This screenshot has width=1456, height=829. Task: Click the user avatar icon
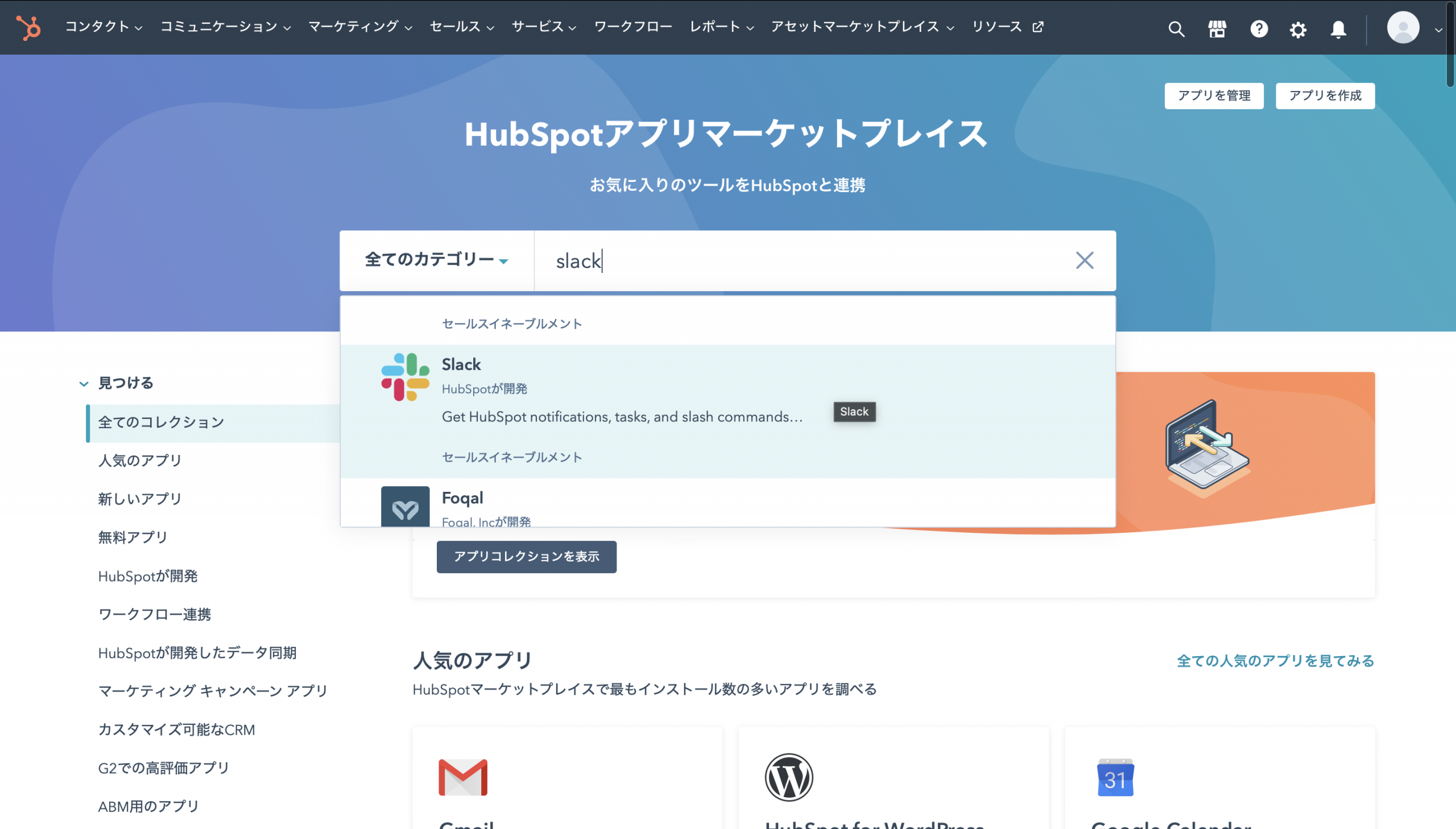[1403, 27]
